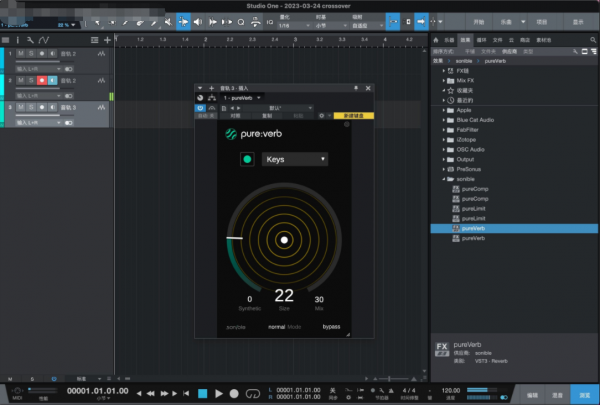Select the Eraser tool in the toolbar
600x405 pixels.
(140, 23)
